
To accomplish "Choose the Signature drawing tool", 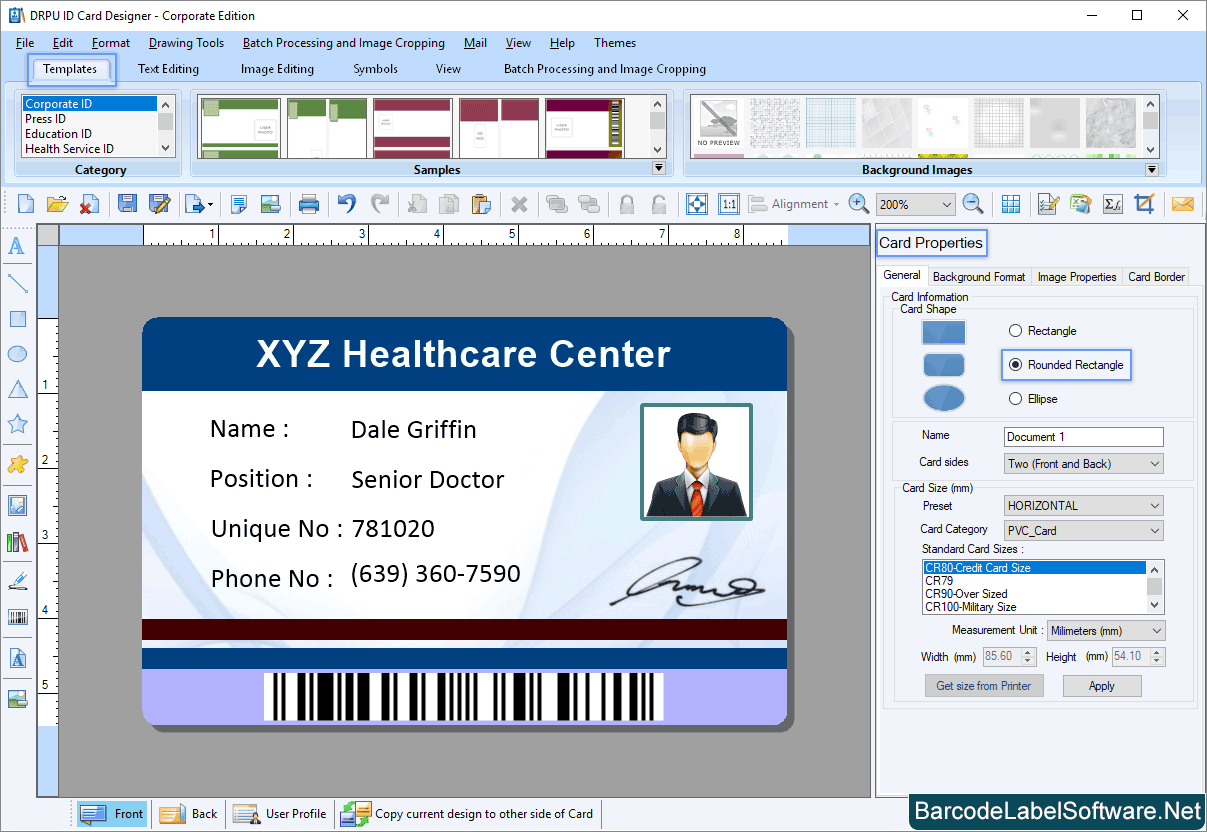I will point(17,578).
